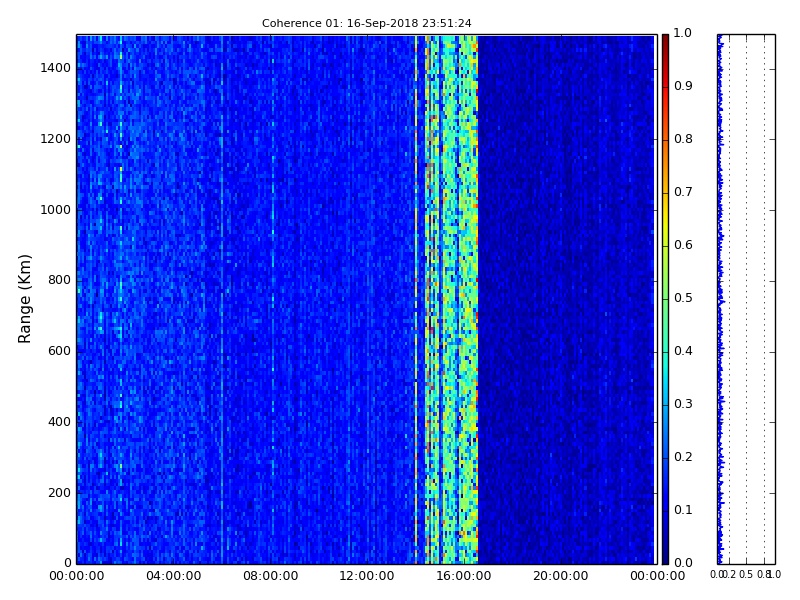Viewport: 800px width, 600px height.
Task: Click the 16:00:00 time axis label
Action: [464, 576]
